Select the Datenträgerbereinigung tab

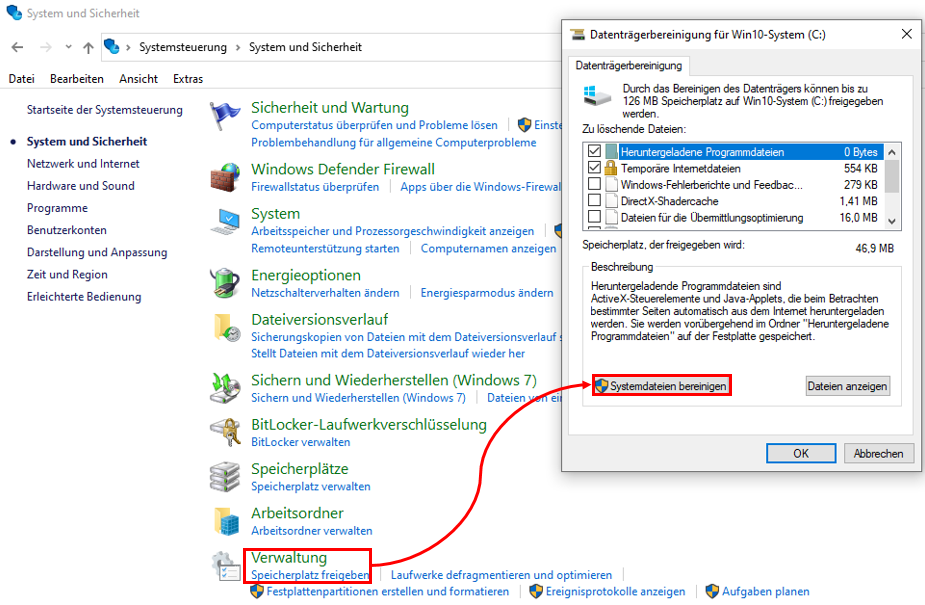(629, 65)
